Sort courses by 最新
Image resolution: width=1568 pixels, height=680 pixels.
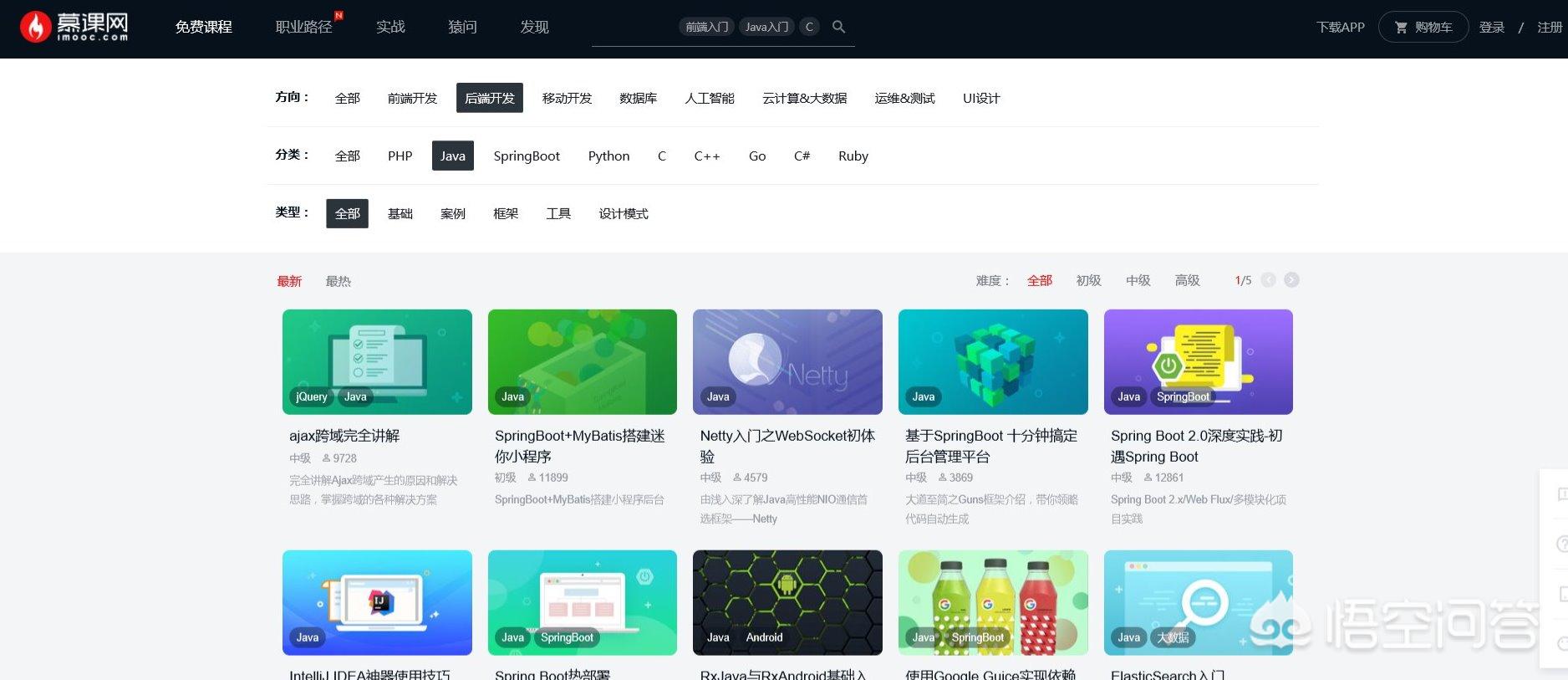point(289,281)
